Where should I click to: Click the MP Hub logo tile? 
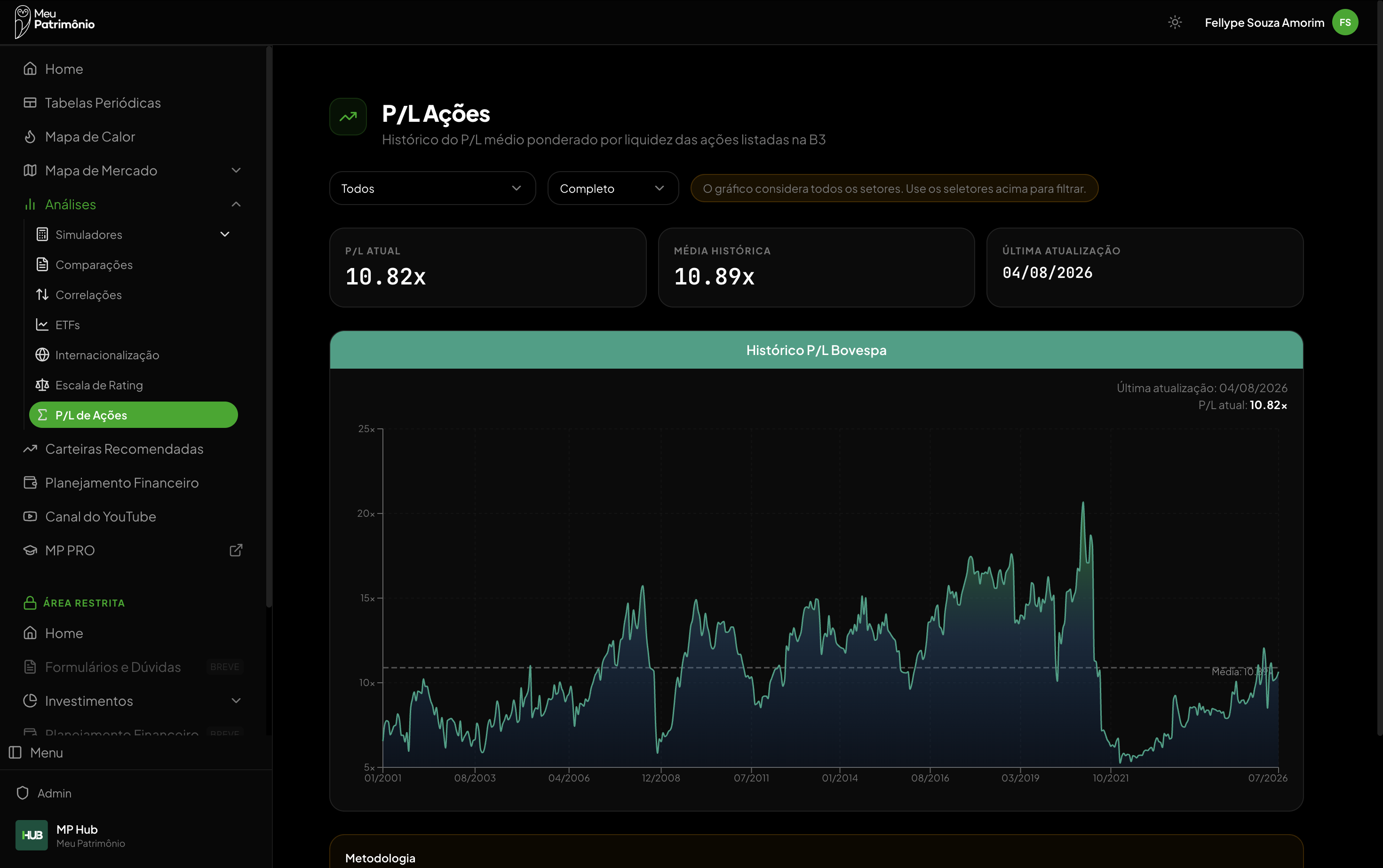(32, 835)
